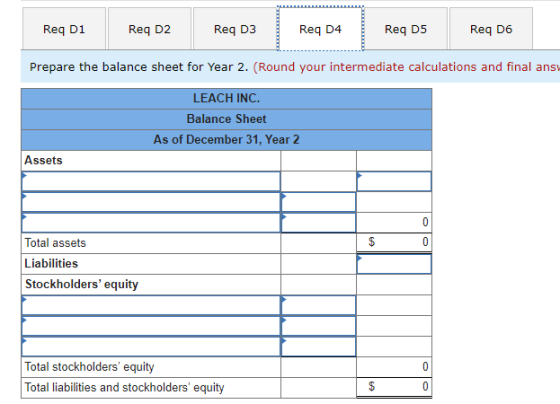The height and width of the screenshot is (404, 560).
Task: Click Total liabilities and stockholders' equity value
Action: click(x=394, y=387)
